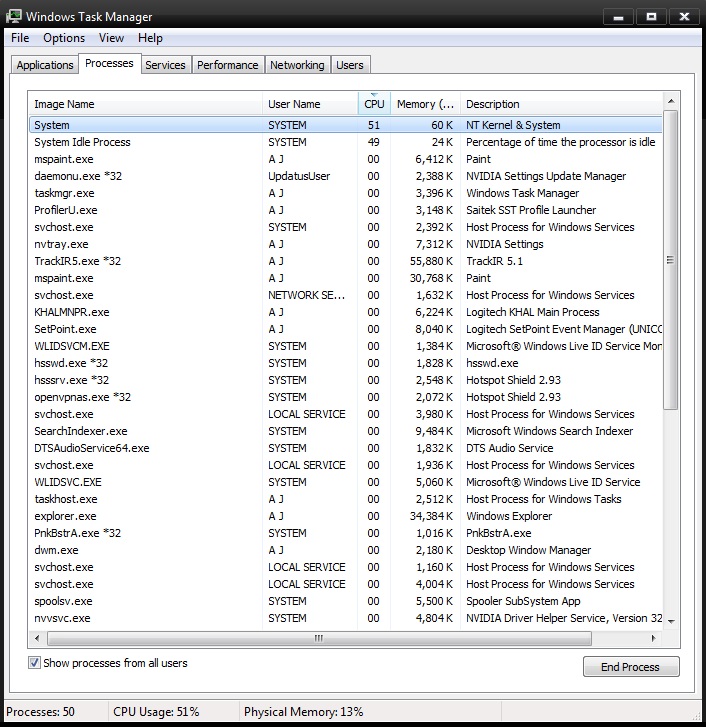Select the daemonu.exe *32 process
Image resolution: width=706 pixels, height=727 pixels.
[x=345, y=176]
